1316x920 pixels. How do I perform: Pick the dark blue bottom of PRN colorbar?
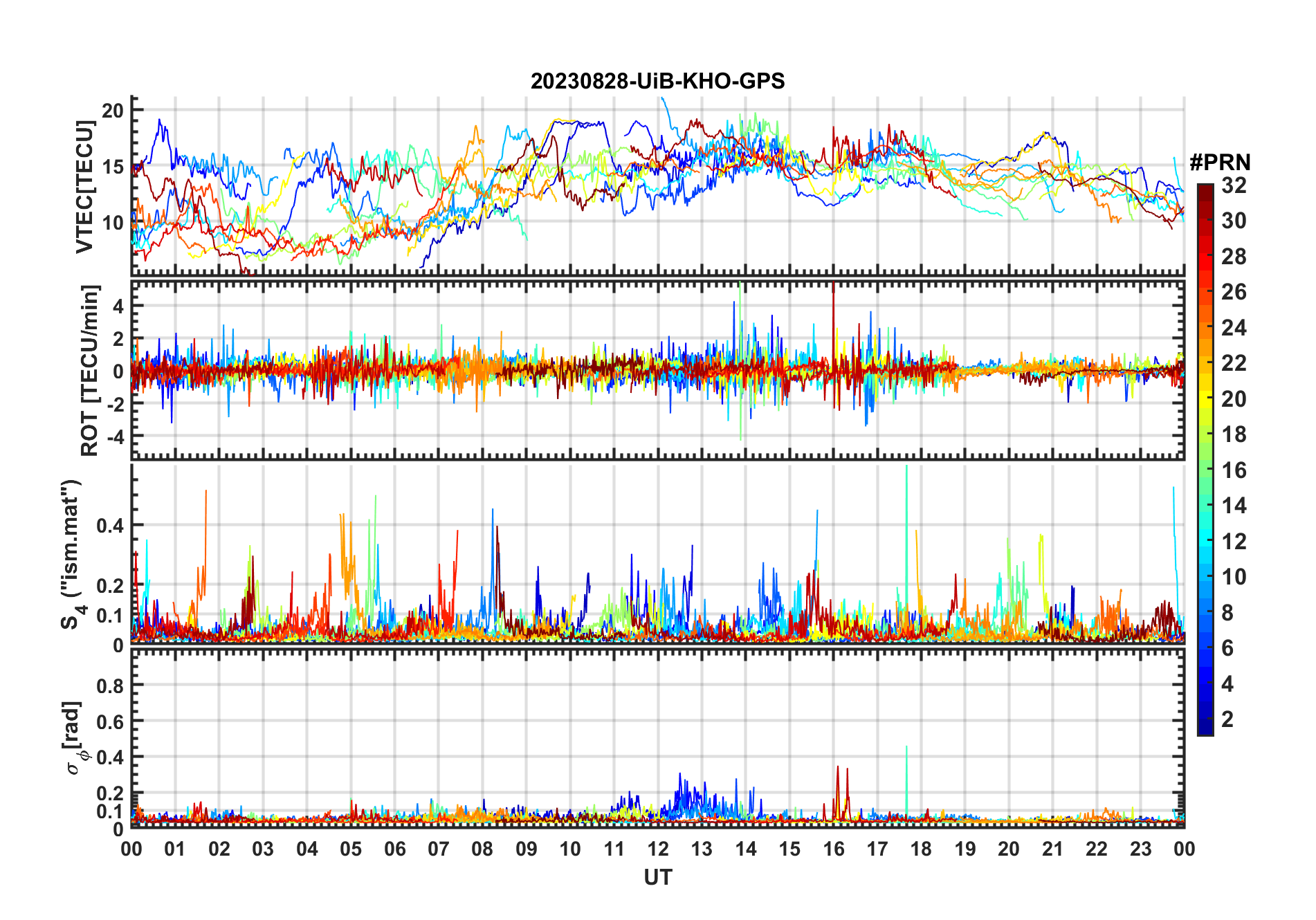pos(1205,730)
